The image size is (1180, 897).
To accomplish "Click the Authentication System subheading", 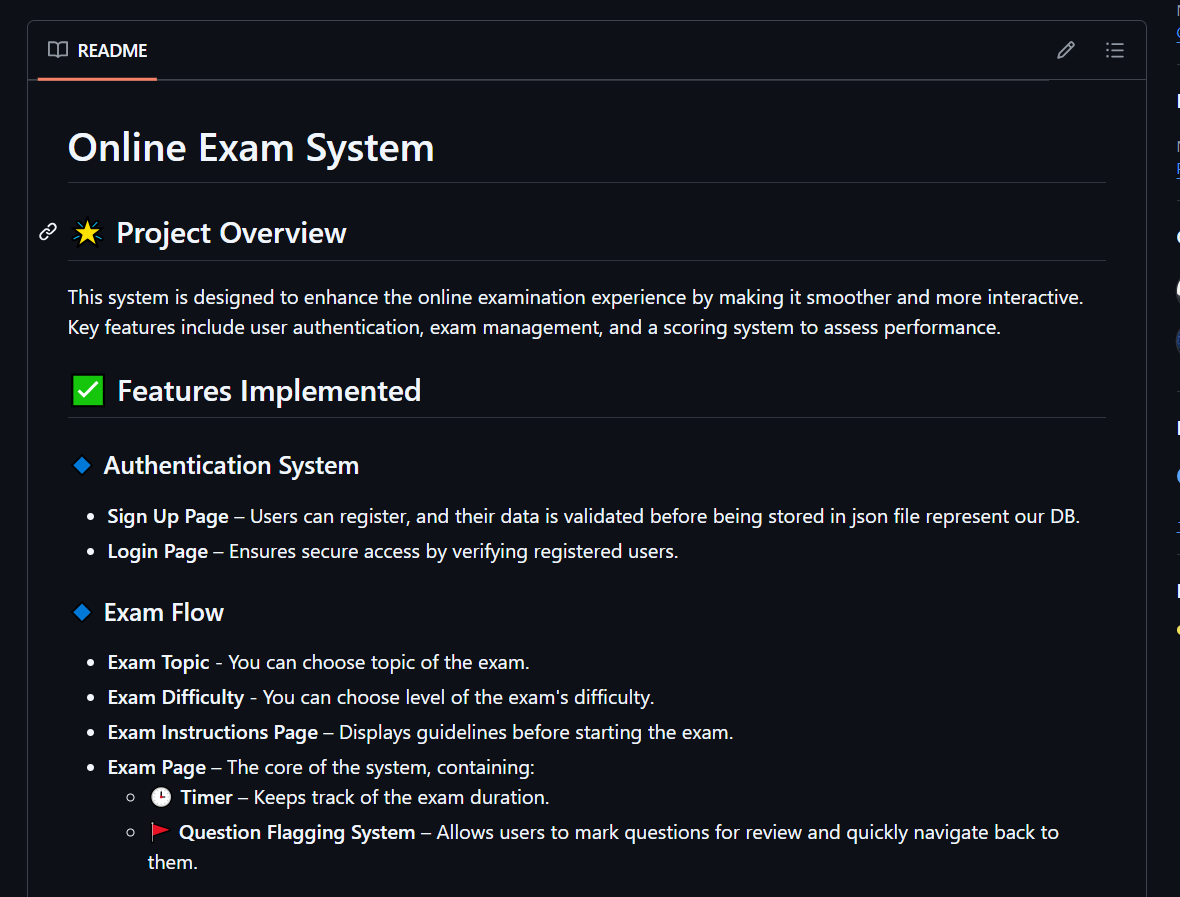I will [x=231, y=465].
